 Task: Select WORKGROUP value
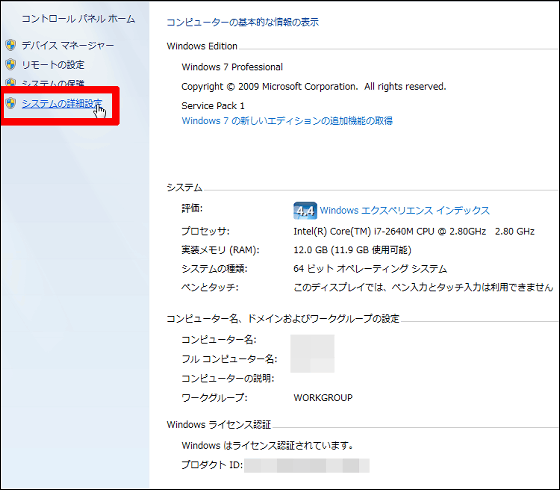(323, 398)
